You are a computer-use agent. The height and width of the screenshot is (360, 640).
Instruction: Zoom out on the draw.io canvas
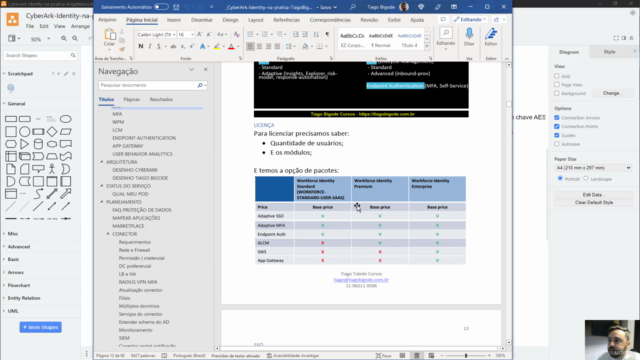[75, 38]
